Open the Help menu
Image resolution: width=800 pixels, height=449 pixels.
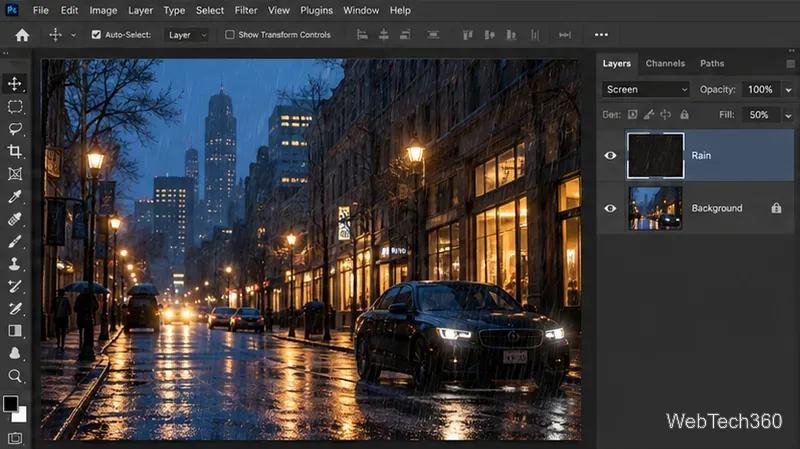pos(400,10)
